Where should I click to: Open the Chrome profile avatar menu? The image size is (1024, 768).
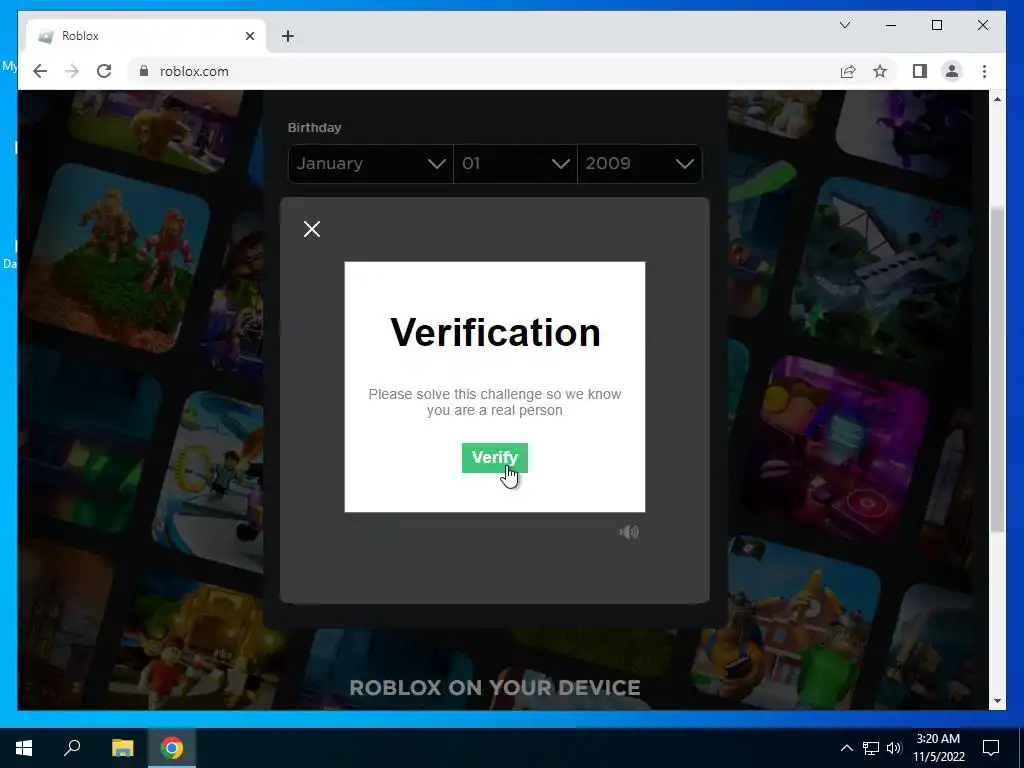(x=952, y=71)
